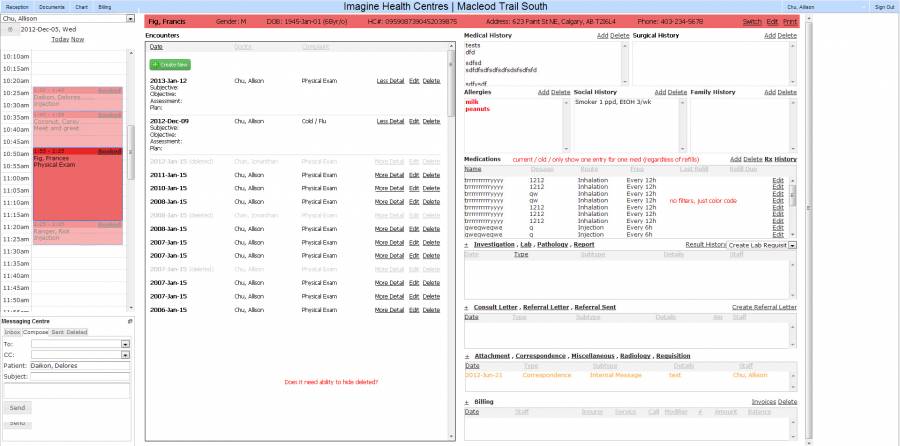
Task: Filter by Referral Sent link
Action: coord(595,307)
